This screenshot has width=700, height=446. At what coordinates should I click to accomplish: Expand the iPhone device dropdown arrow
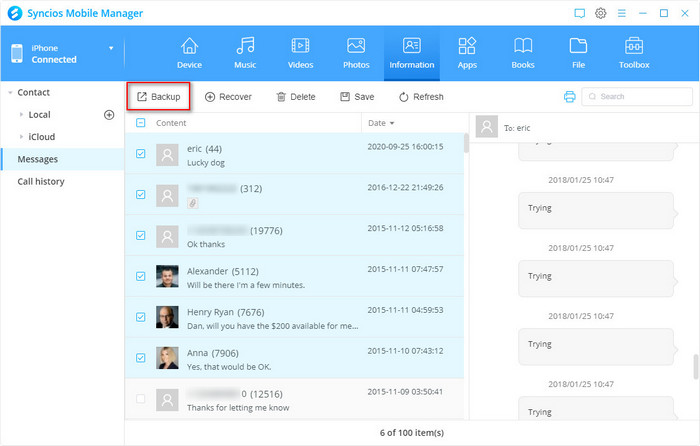[x=111, y=48]
